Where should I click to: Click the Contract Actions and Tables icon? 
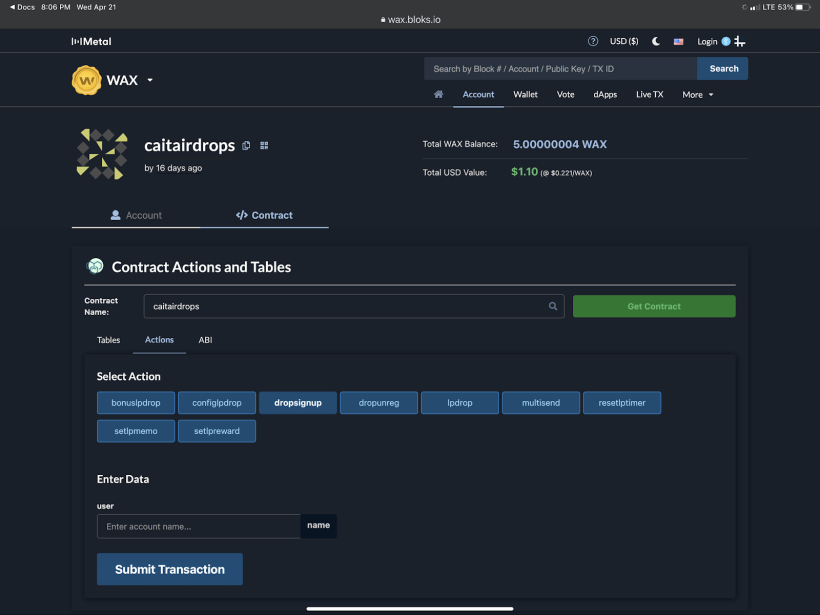point(95,266)
